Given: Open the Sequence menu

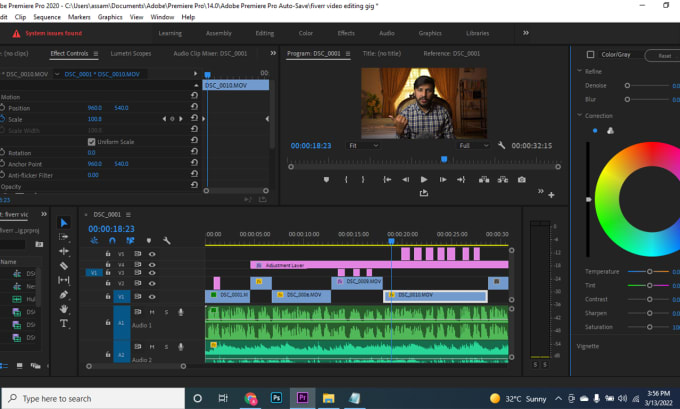Looking at the screenshot, I should click(47, 17).
